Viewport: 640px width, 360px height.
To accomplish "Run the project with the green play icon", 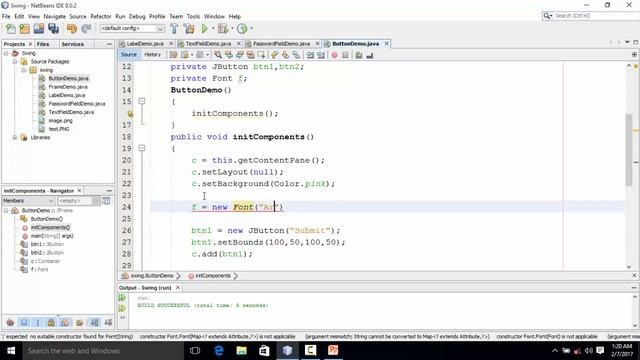I will click(x=204, y=29).
